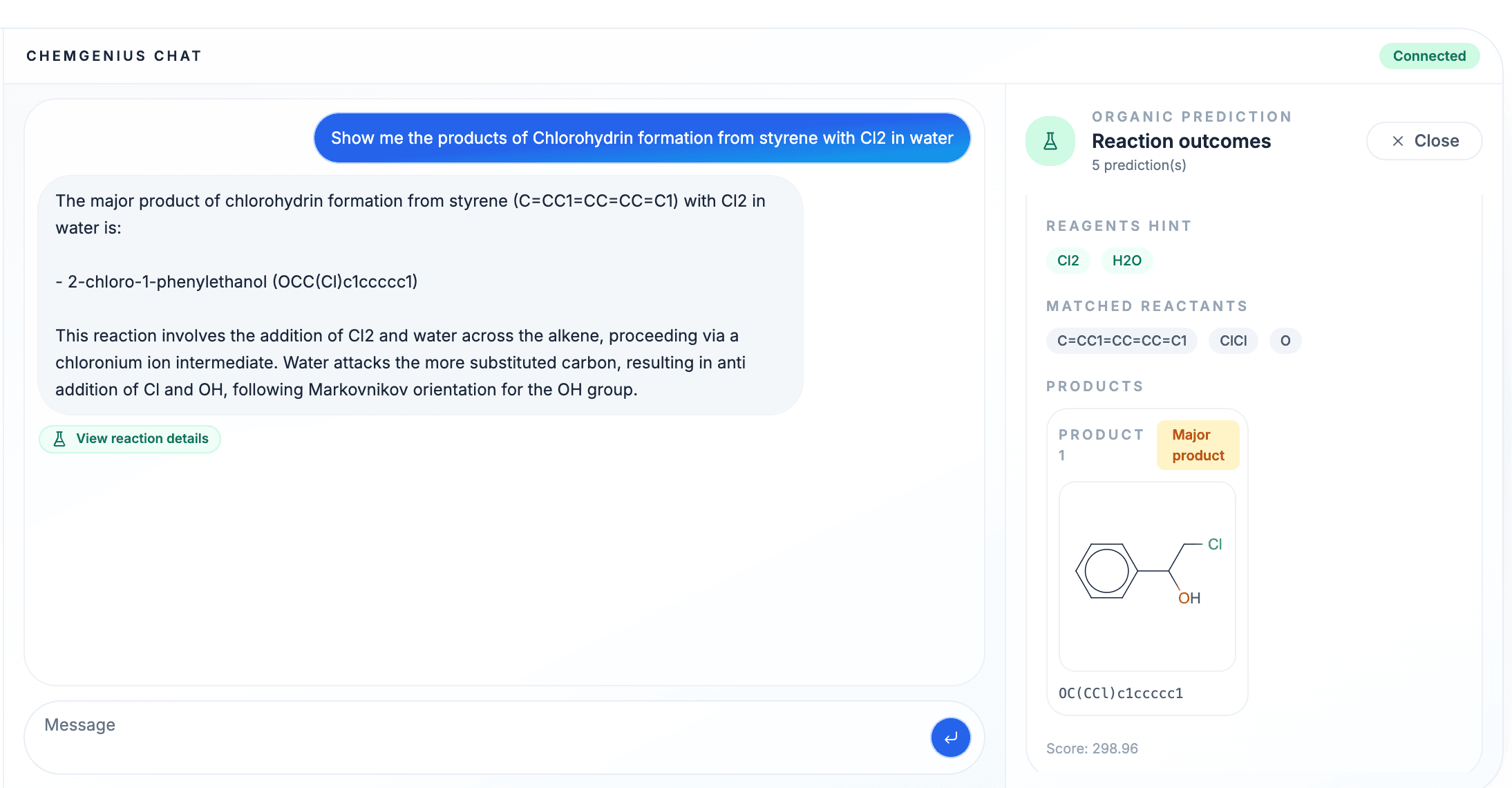The width and height of the screenshot is (1512, 788).
Task: Close the Reaction outcomes panel
Action: [1424, 141]
